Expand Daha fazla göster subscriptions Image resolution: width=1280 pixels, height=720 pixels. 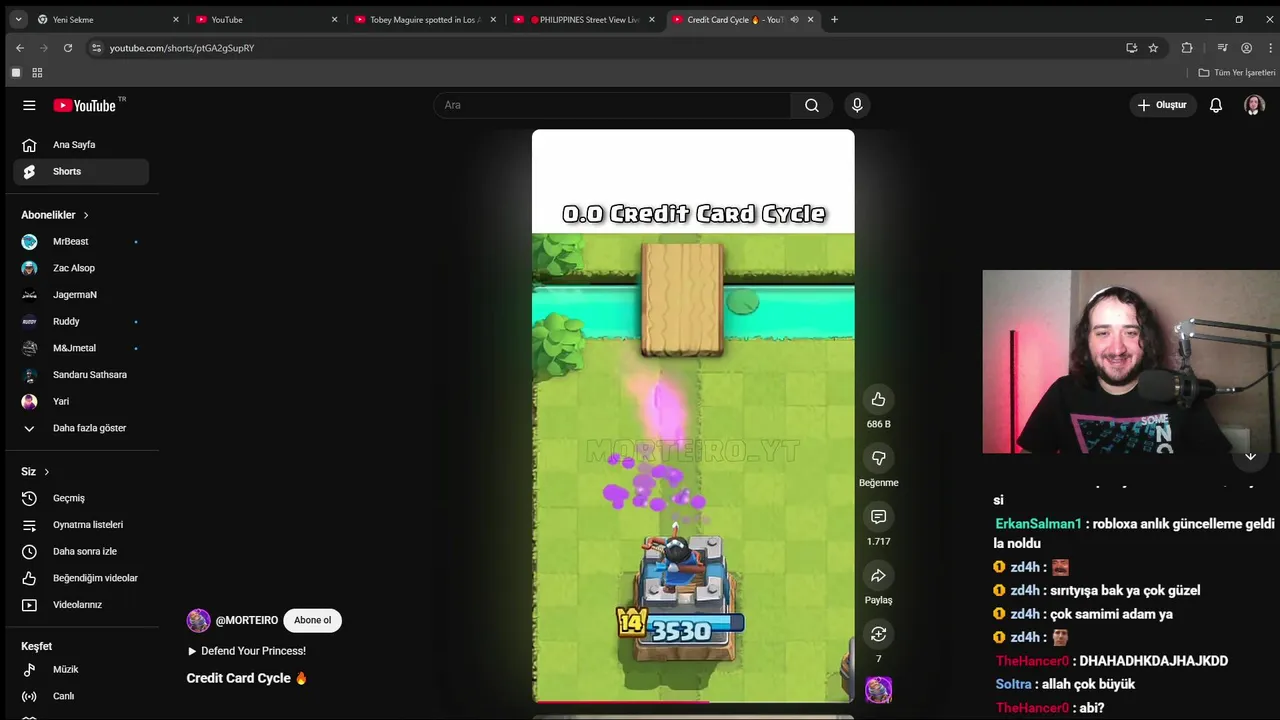pos(81,428)
